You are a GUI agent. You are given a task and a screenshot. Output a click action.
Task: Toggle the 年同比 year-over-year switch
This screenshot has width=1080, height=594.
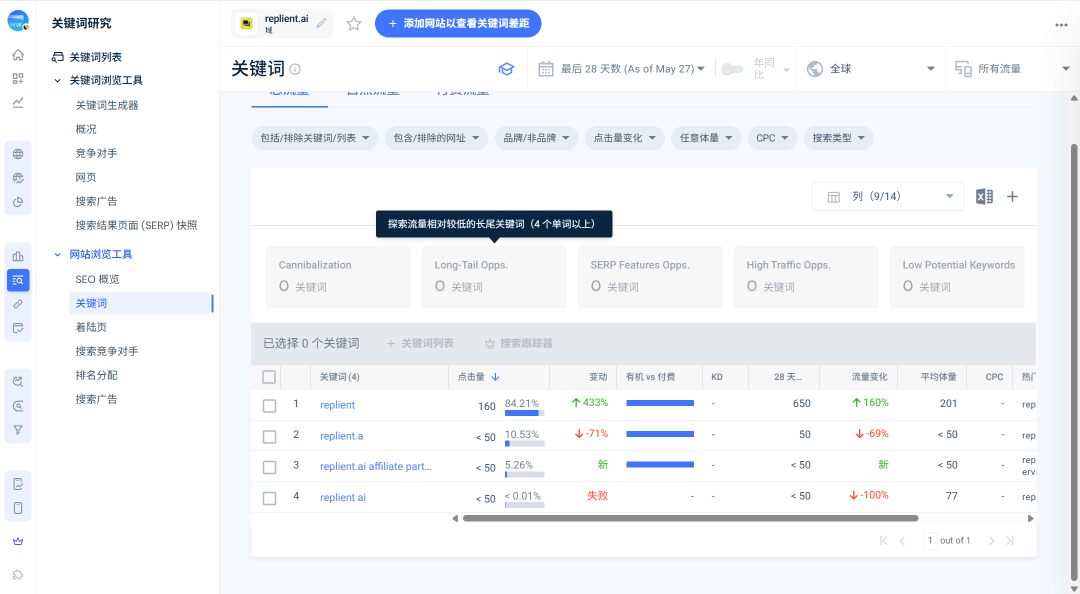pyautogui.click(x=732, y=69)
